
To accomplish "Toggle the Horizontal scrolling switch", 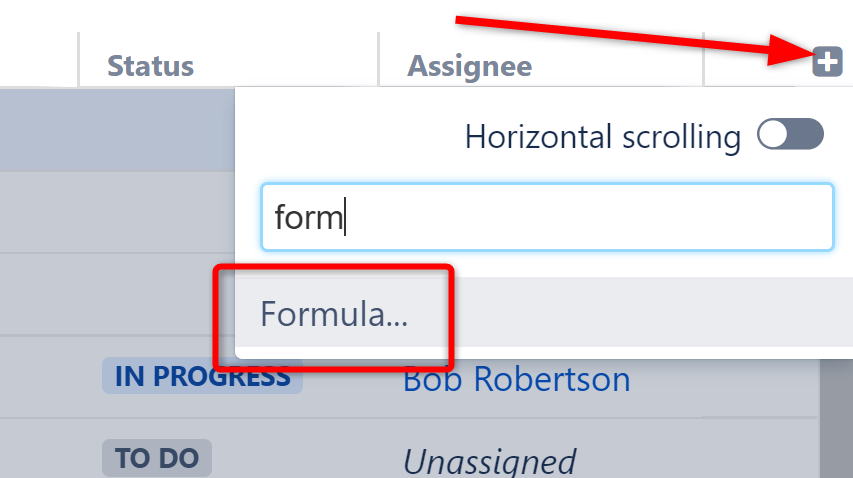I will tap(790, 135).
